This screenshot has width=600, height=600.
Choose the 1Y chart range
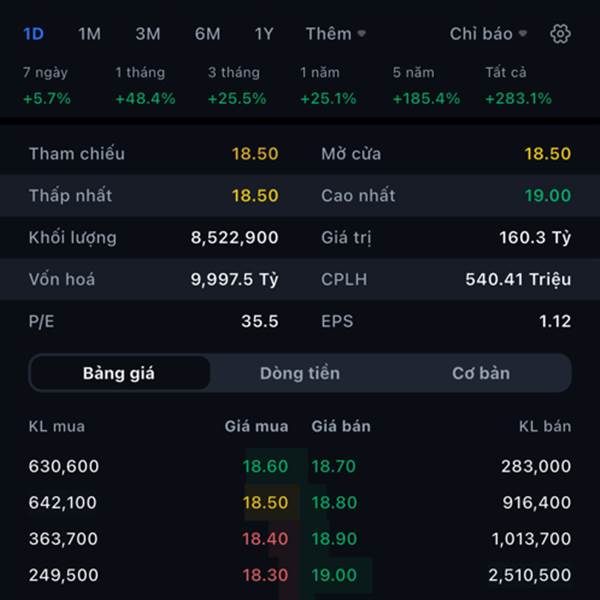click(x=264, y=34)
